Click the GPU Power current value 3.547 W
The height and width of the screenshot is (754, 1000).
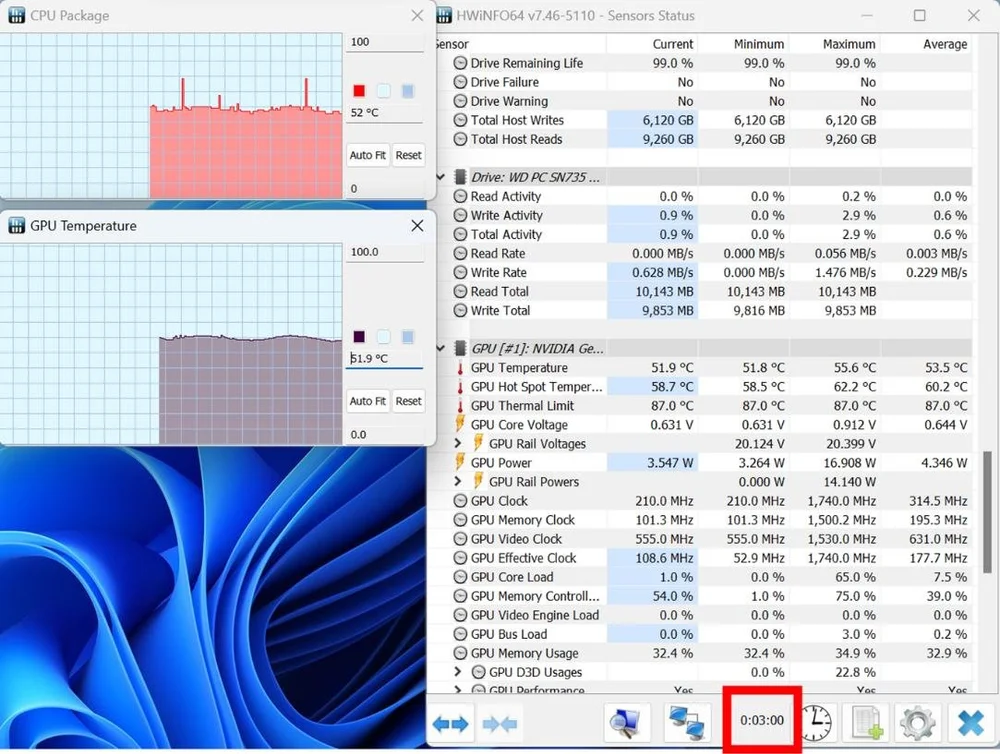[670, 463]
